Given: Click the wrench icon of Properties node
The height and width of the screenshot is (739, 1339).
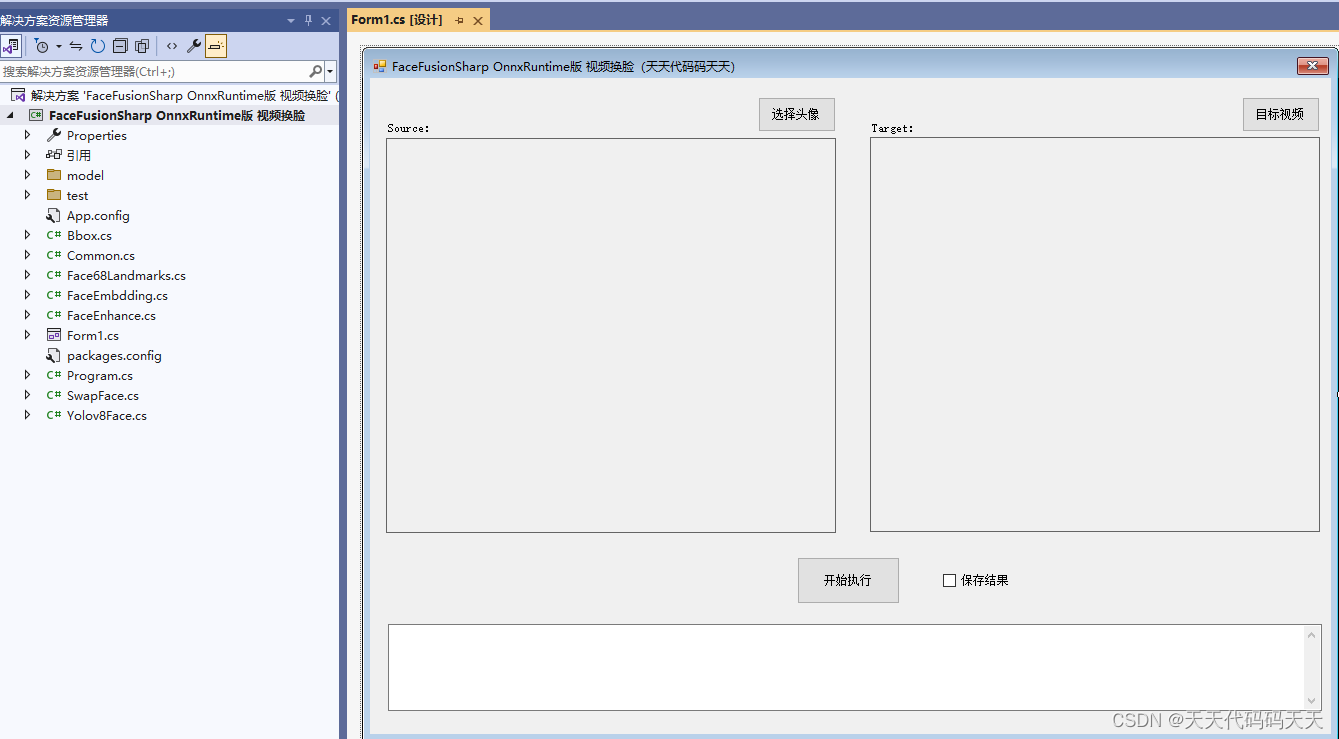Looking at the screenshot, I should click(54, 135).
